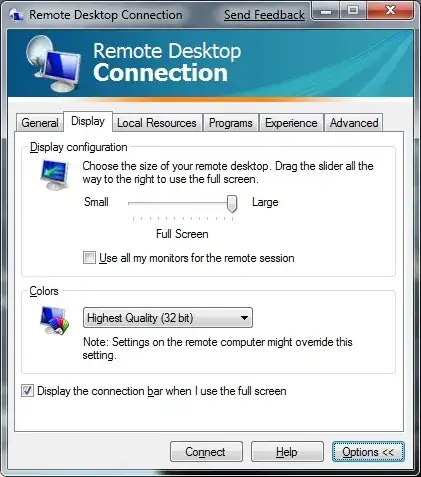Click the large Remote Desktop banner computer icon
Screen dimensions: 421x477
tap(53, 64)
